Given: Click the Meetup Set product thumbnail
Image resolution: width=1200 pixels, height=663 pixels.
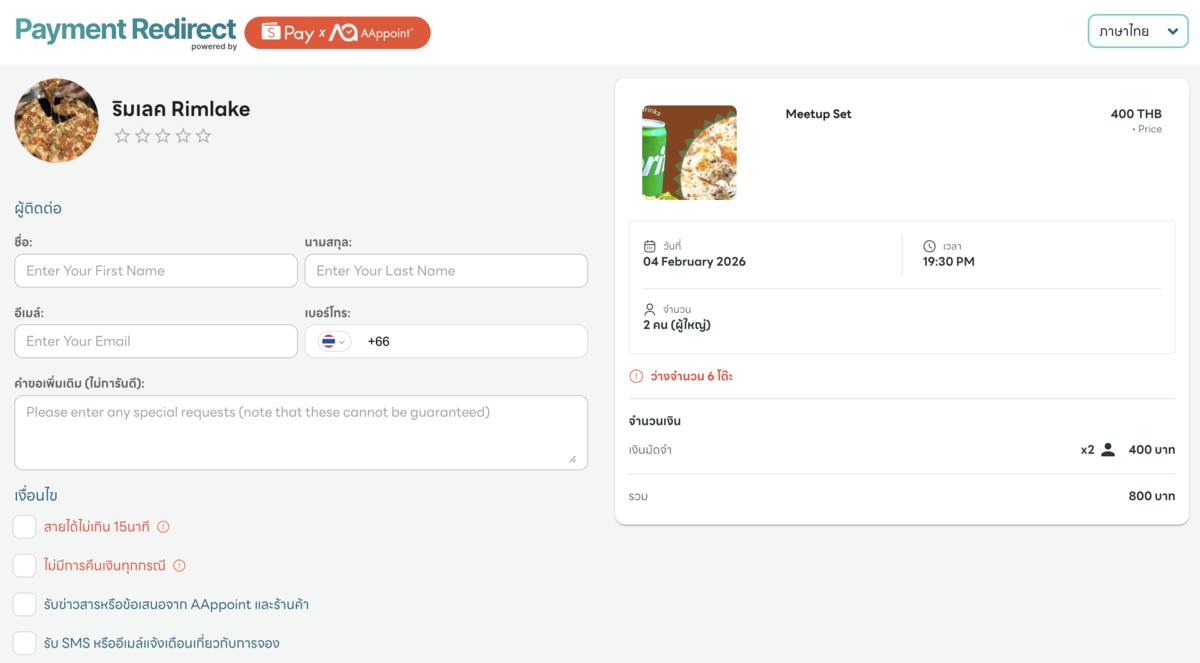Looking at the screenshot, I should 689,153.
